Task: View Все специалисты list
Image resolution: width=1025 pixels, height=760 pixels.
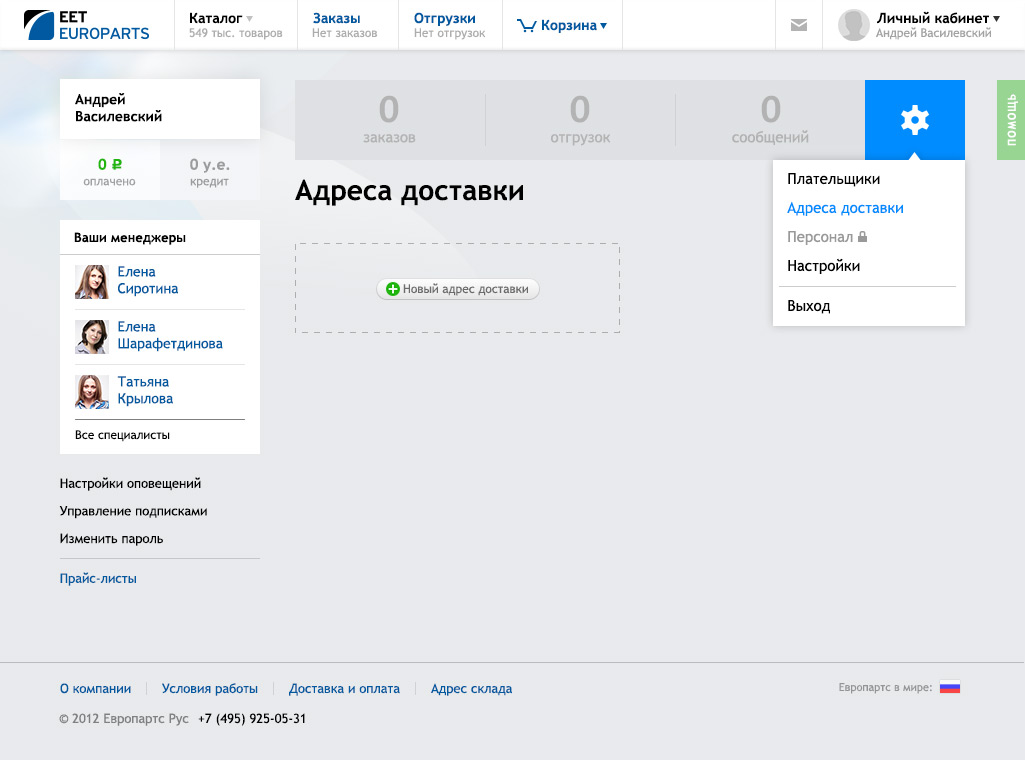Action: (x=122, y=435)
